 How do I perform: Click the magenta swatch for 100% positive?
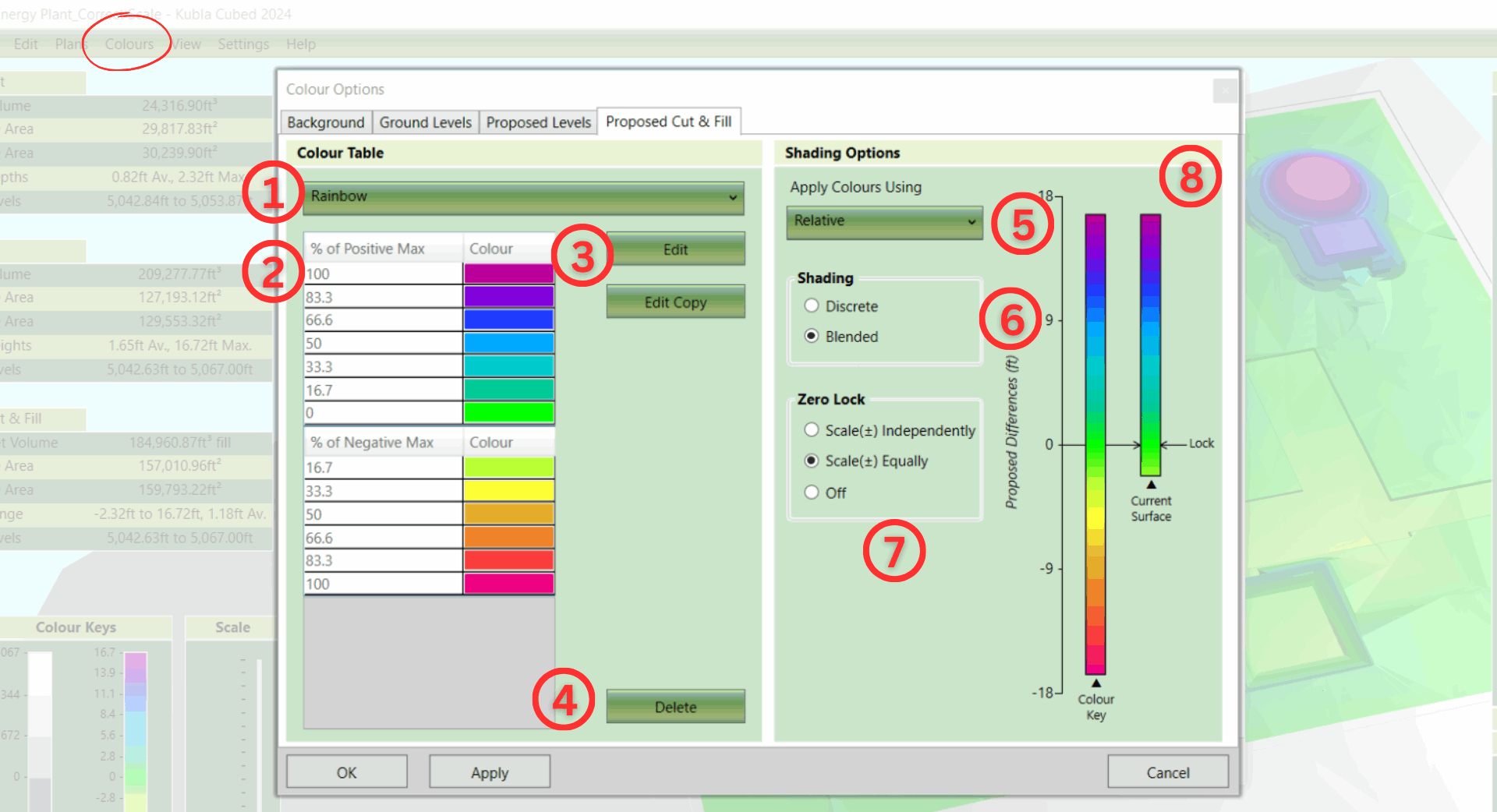coord(508,274)
